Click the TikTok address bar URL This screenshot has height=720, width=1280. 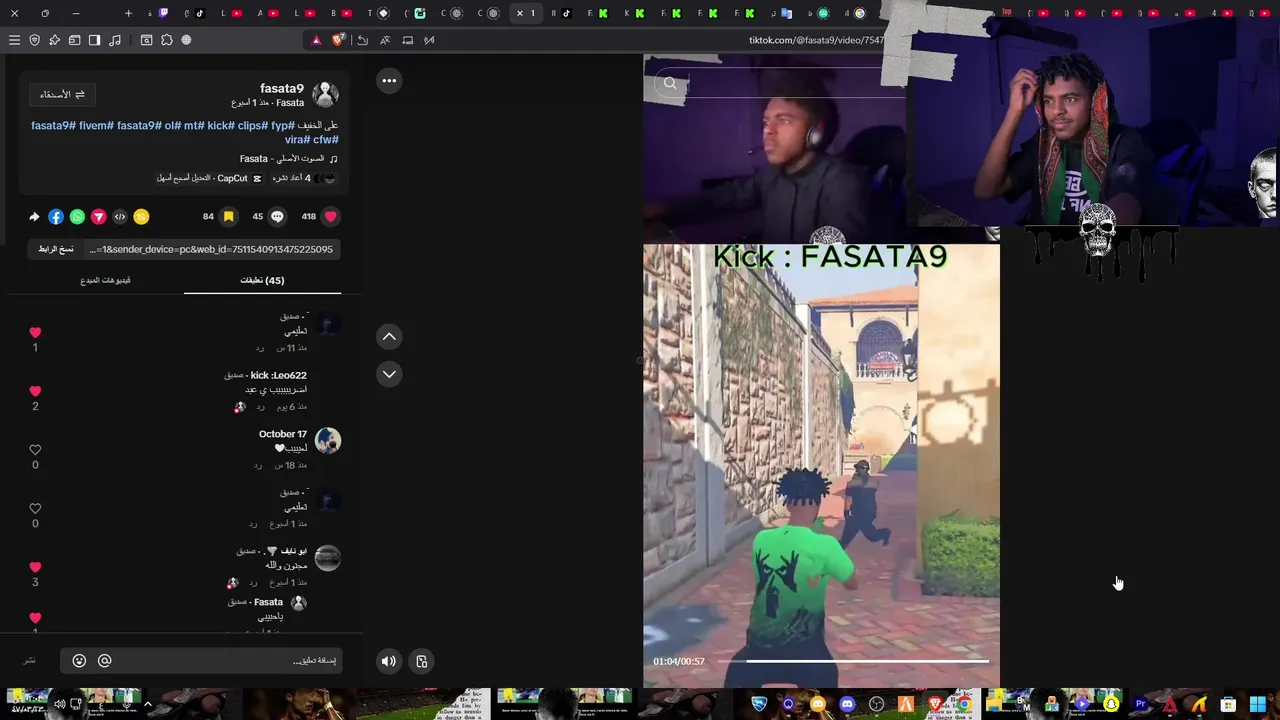click(816, 40)
